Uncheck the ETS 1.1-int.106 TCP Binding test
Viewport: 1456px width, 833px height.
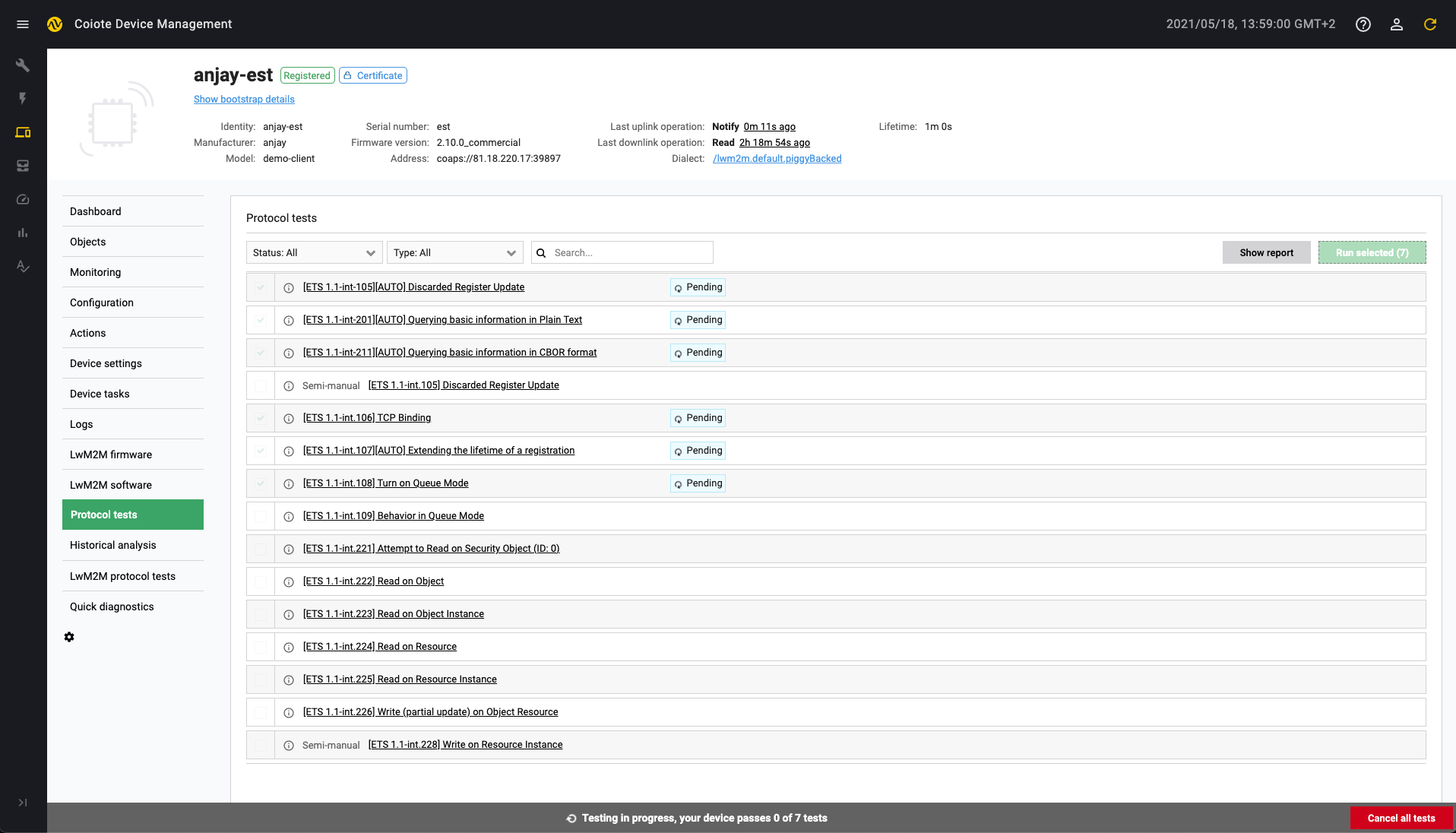click(260, 418)
